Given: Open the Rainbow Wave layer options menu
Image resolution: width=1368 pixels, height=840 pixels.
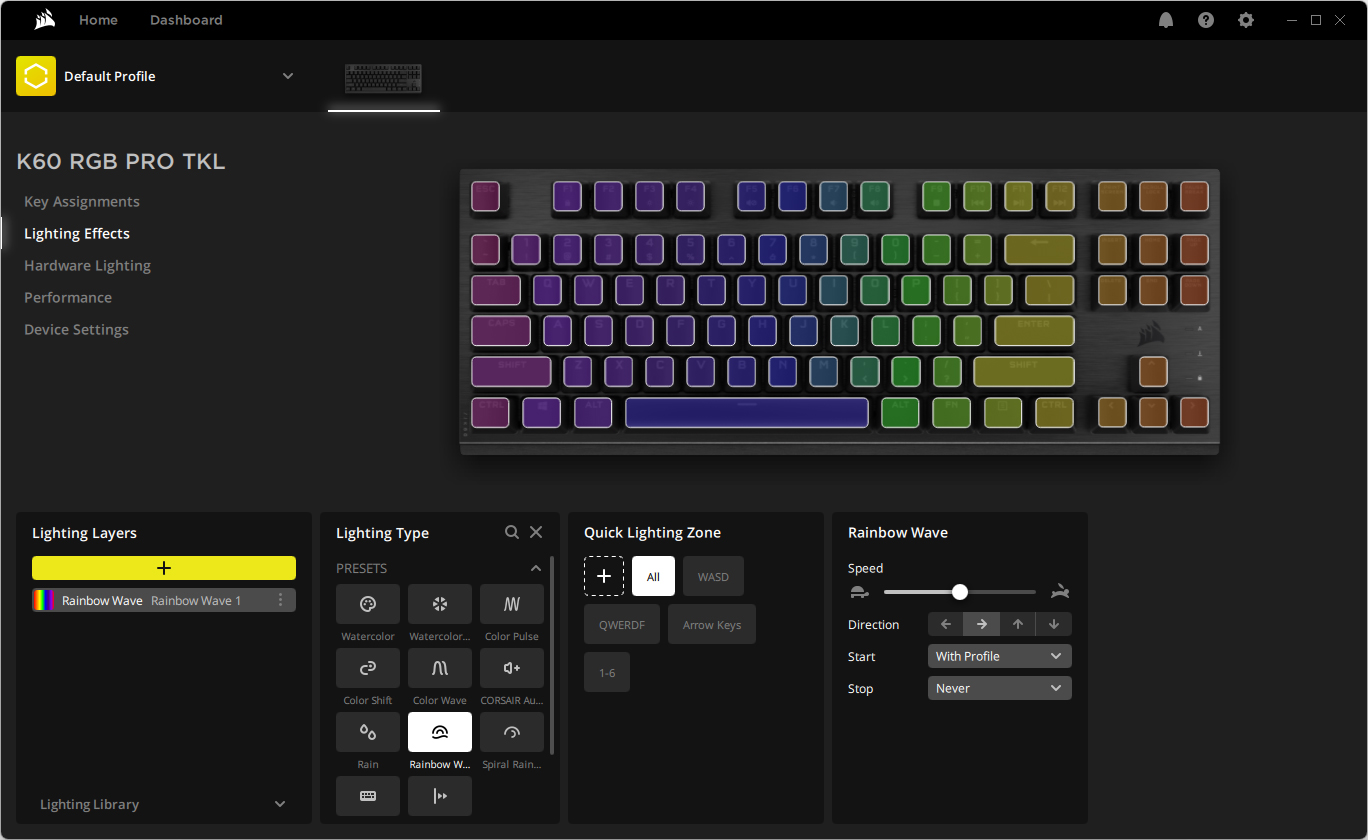Looking at the screenshot, I should [281, 600].
